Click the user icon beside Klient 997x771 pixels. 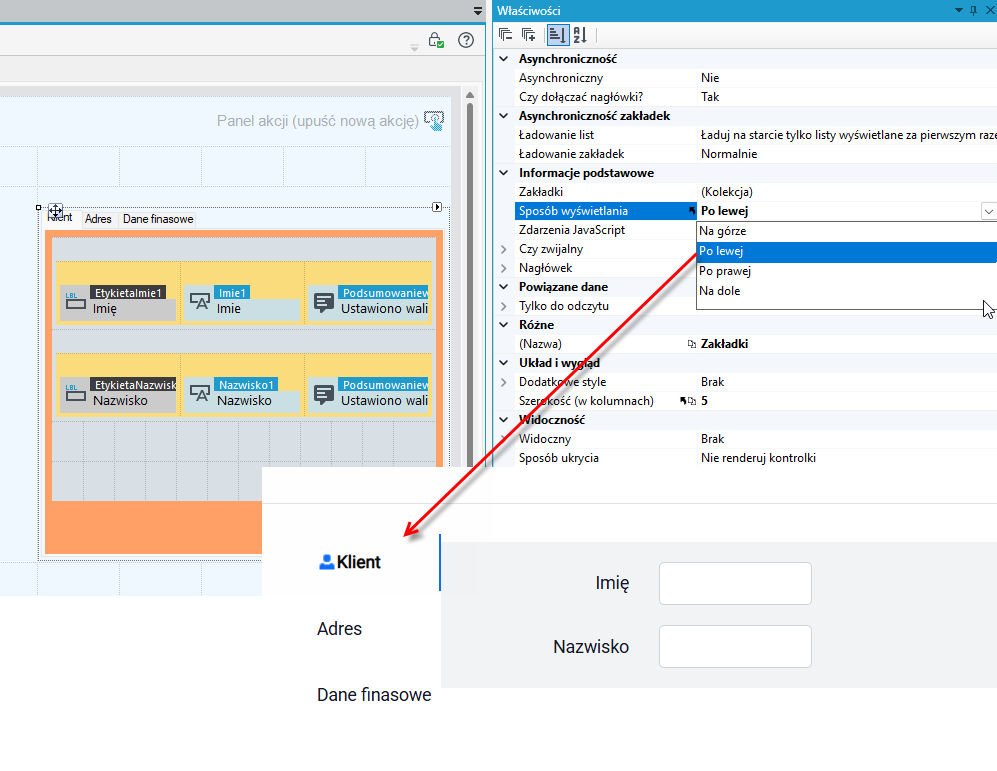(x=326, y=562)
